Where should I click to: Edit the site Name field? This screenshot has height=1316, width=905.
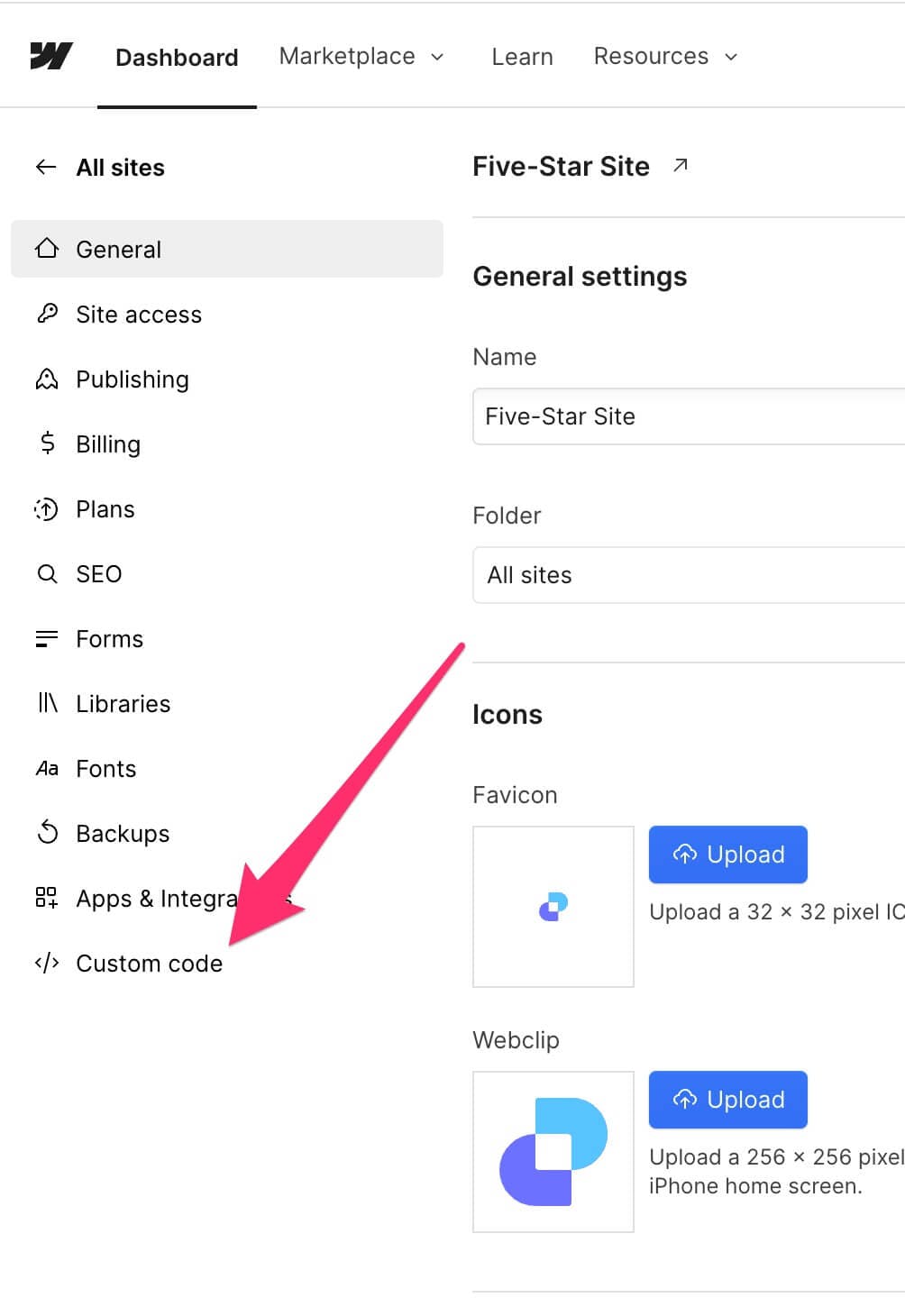(x=689, y=416)
